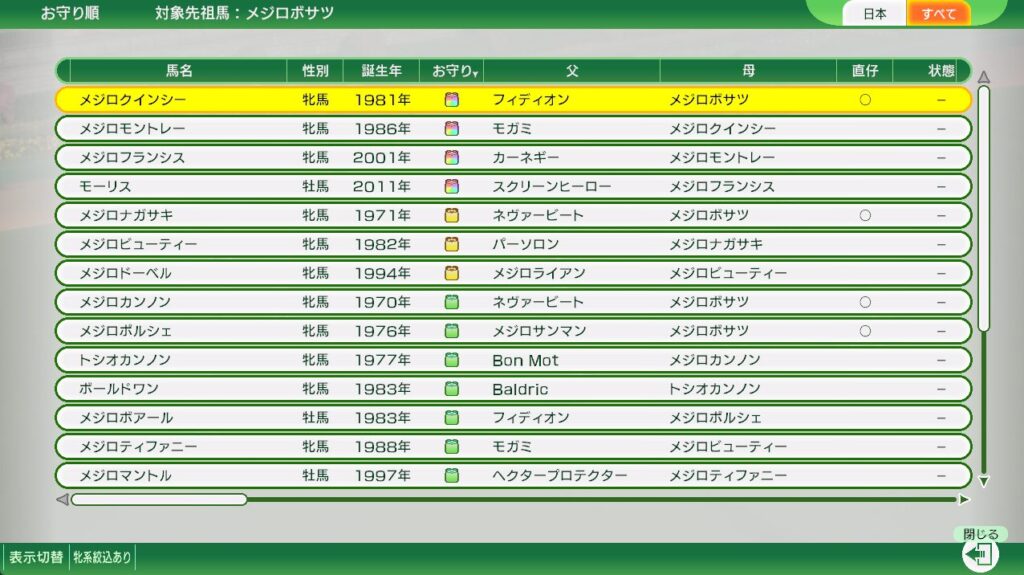Click the rainbow charm icon in モーリス row

coord(451,187)
